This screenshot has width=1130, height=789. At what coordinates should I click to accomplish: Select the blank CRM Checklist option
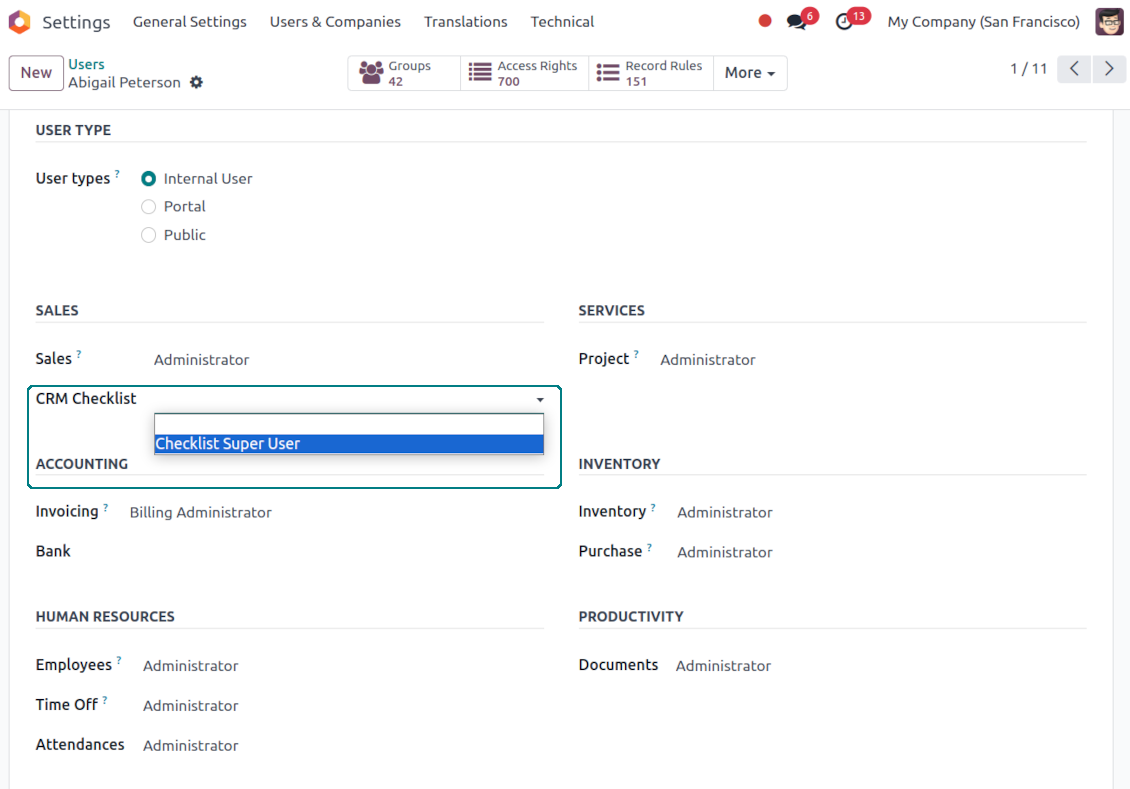coord(348,424)
